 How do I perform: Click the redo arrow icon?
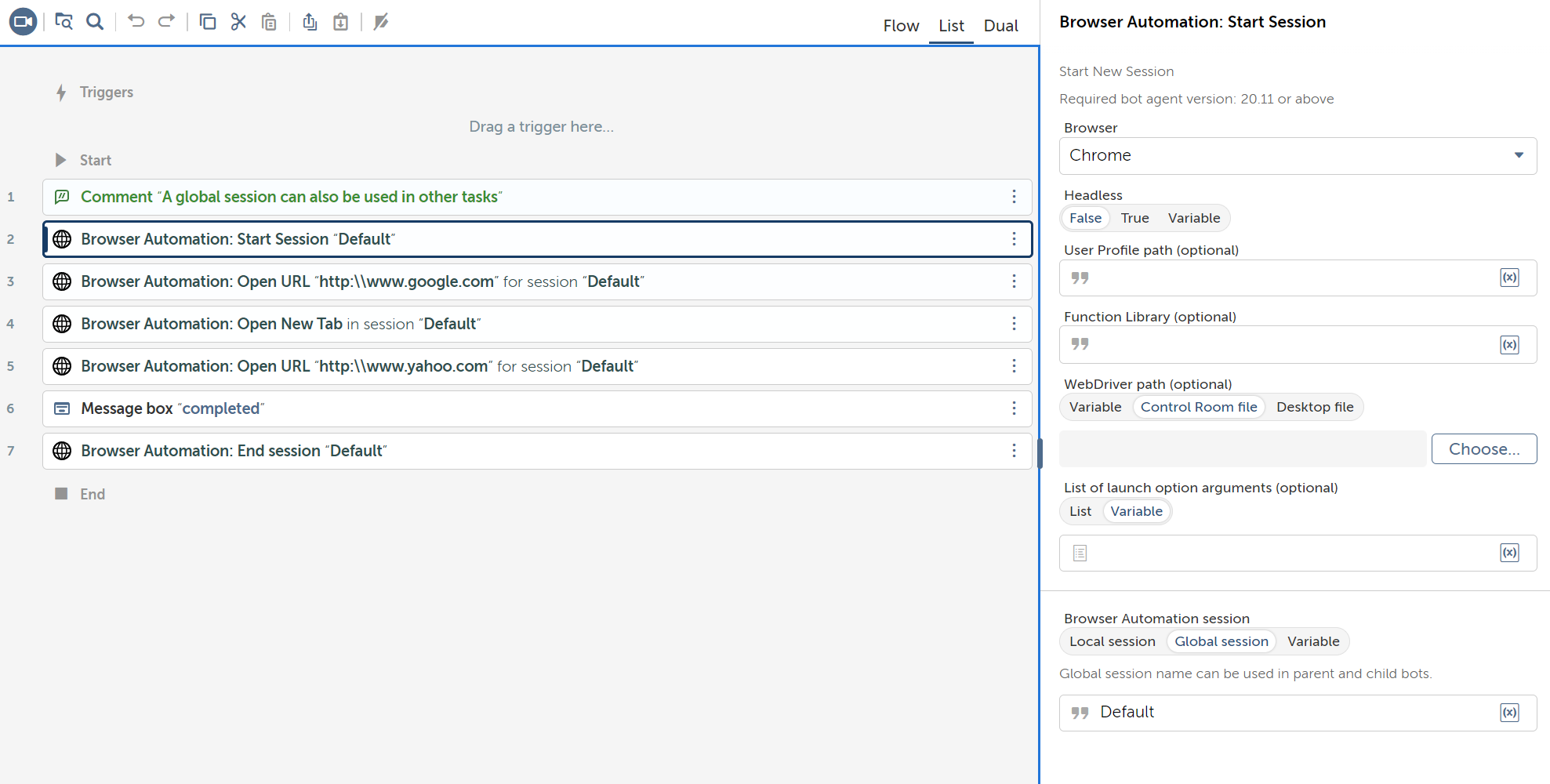tap(166, 21)
